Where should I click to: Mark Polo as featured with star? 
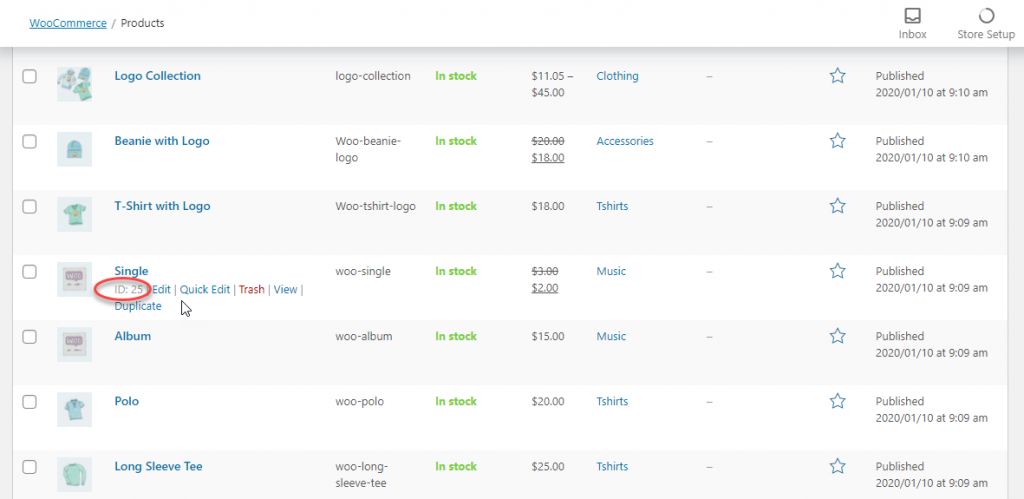pyautogui.click(x=837, y=401)
